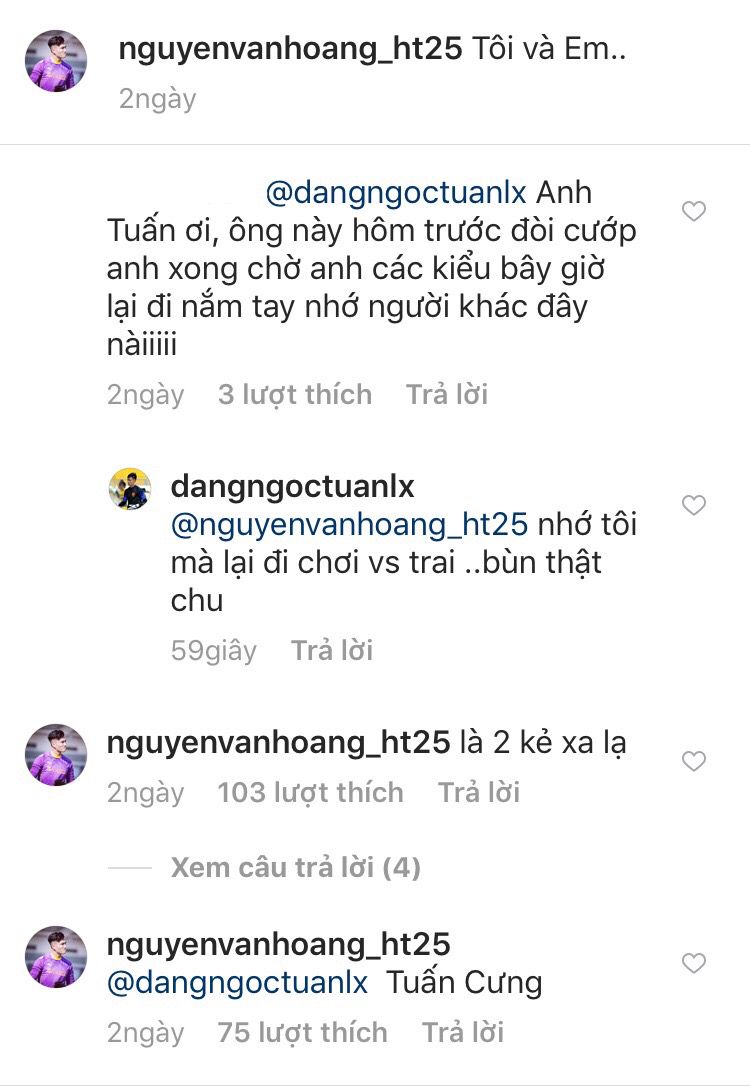The width and height of the screenshot is (750, 1089).
Task: Tap @nguyenvanhoang_ht25 mention in dangngoctuanlx's reply
Action: (x=349, y=524)
